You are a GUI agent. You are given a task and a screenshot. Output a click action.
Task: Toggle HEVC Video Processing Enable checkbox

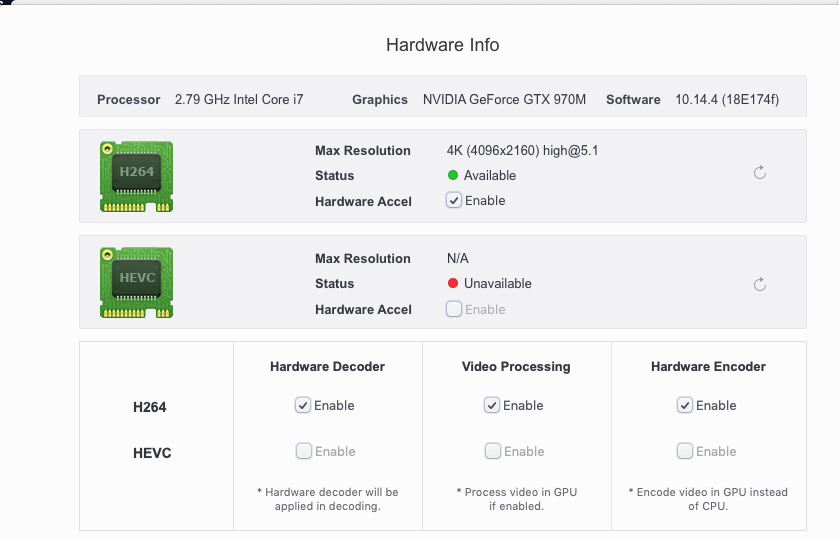point(493,451)
